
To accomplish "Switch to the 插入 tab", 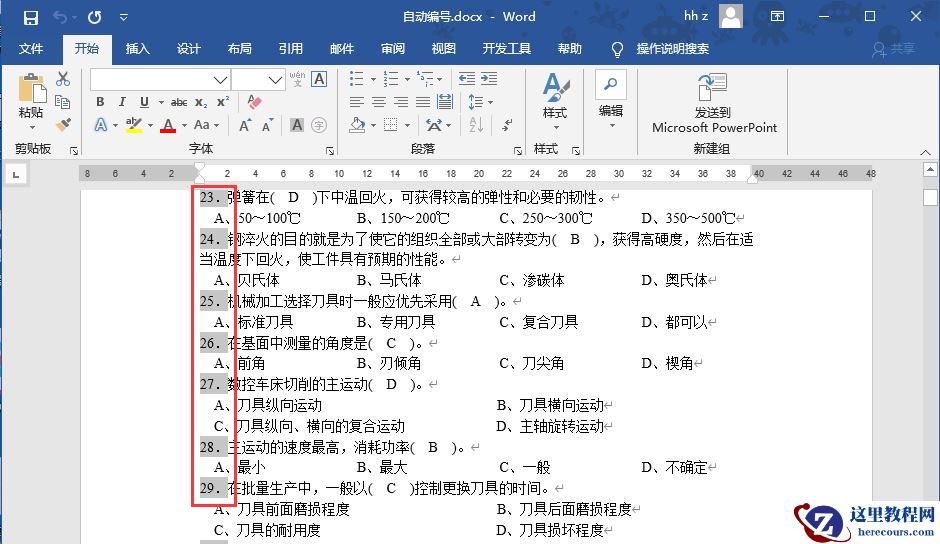I will point(137,49).
